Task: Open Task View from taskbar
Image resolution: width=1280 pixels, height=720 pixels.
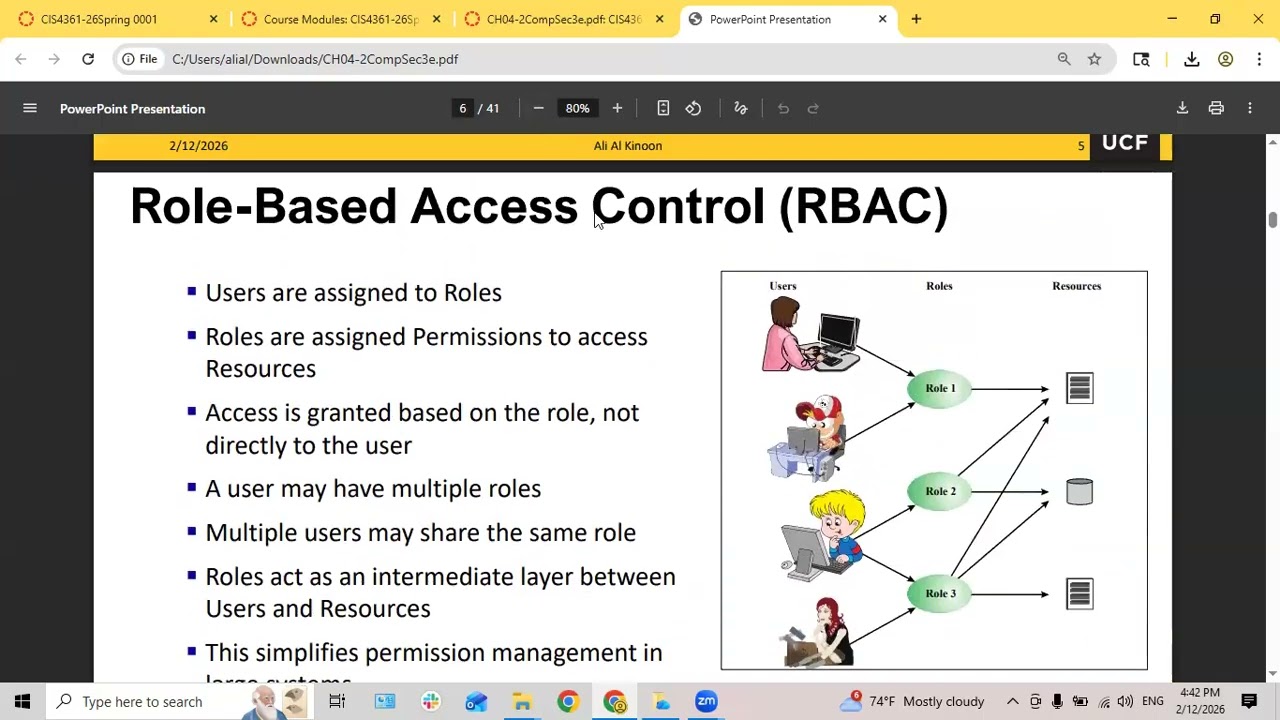Action: [337, 701]
